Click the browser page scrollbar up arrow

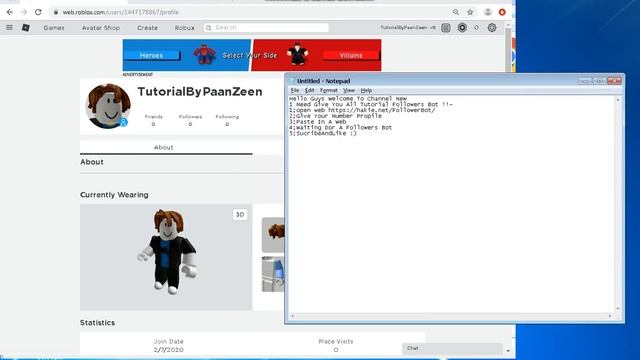pos(508,25)
